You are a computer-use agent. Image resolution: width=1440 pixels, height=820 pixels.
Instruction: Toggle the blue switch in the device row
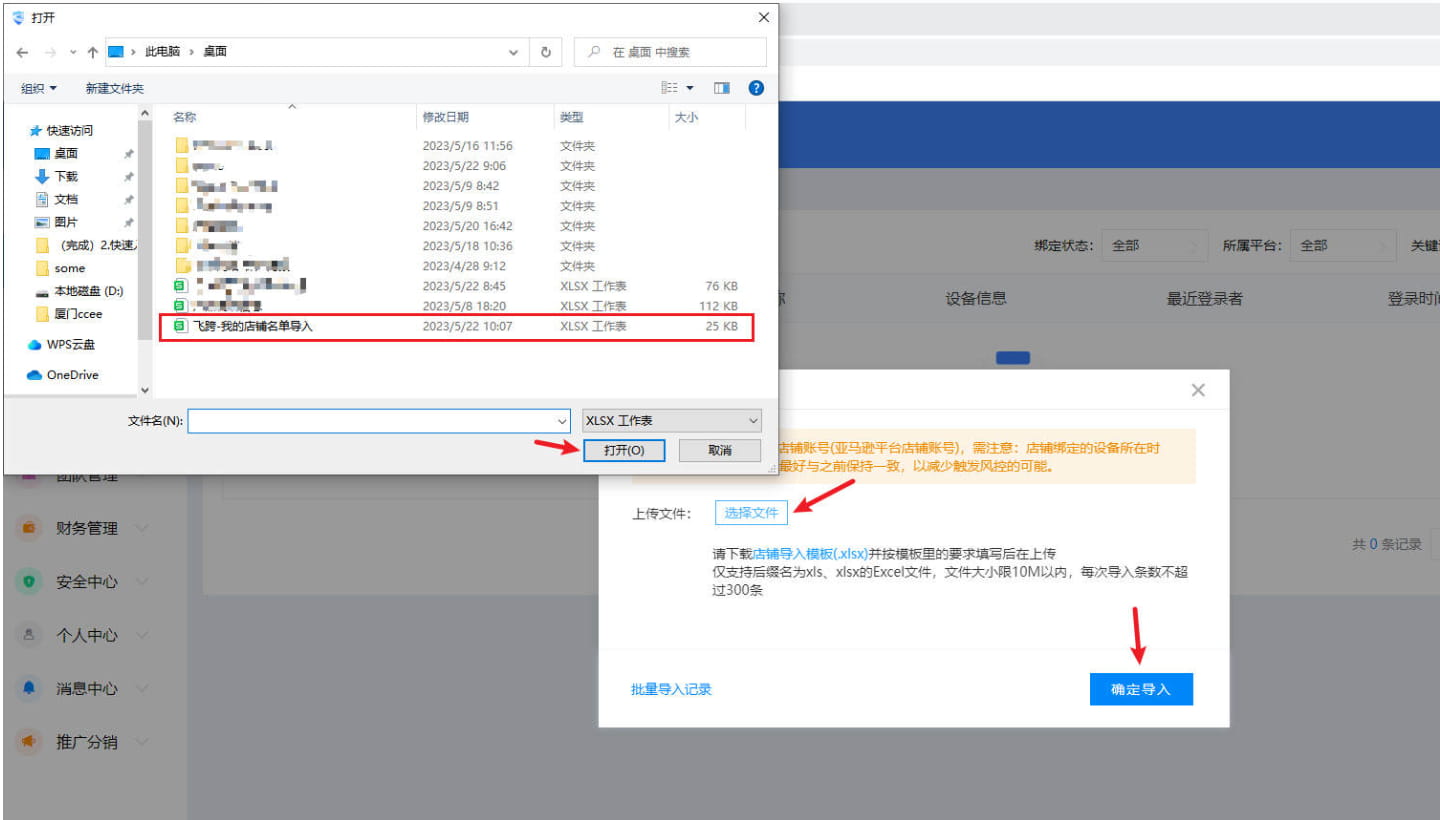point(1013,357)
